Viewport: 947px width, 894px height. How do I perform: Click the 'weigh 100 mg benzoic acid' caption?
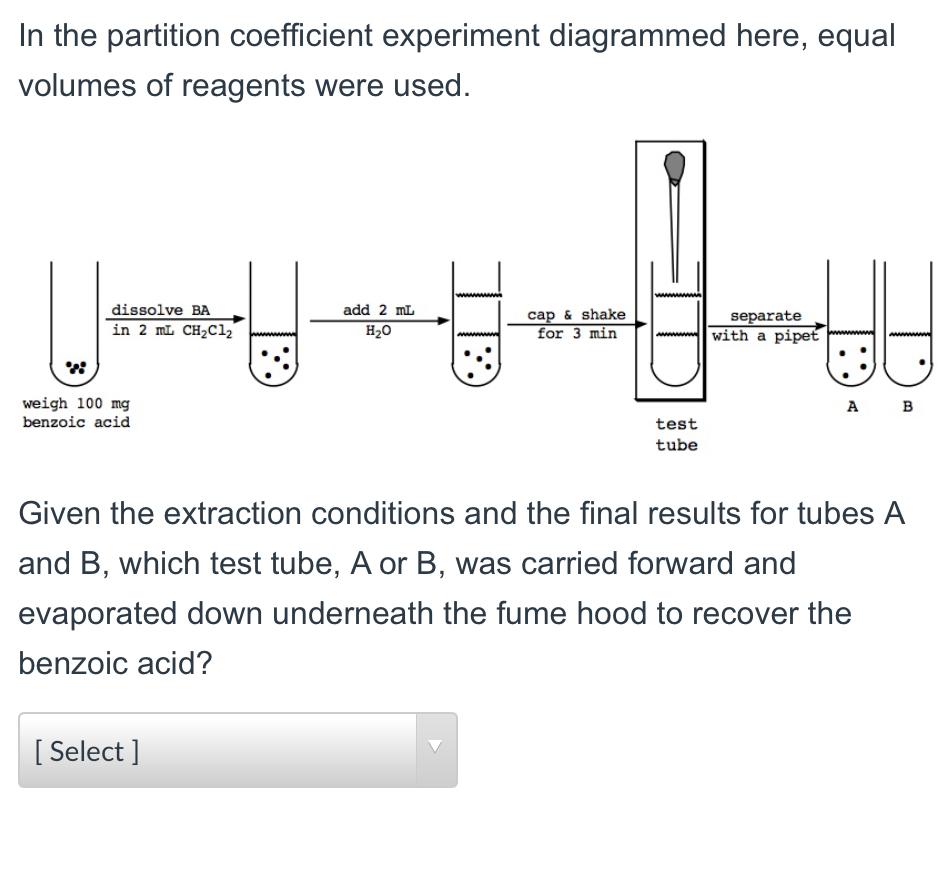pos(75,413)
